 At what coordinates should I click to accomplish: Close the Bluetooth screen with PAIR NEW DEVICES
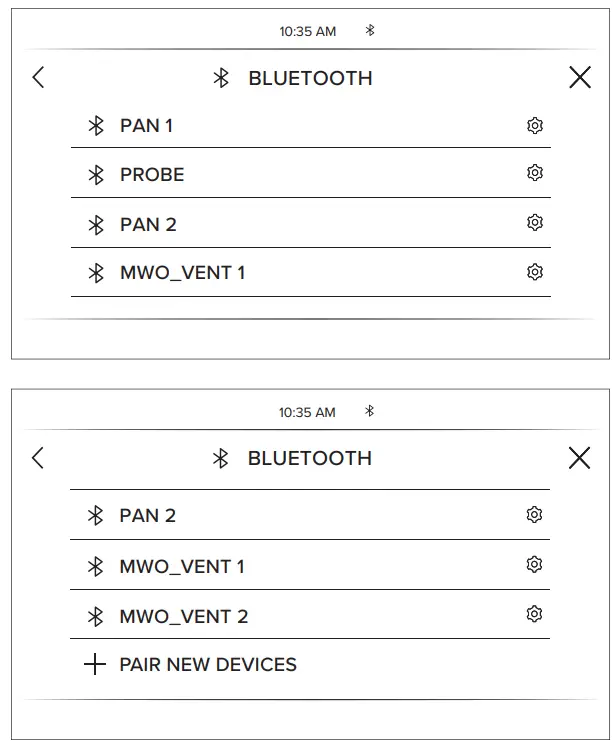(x=579, y=458)
